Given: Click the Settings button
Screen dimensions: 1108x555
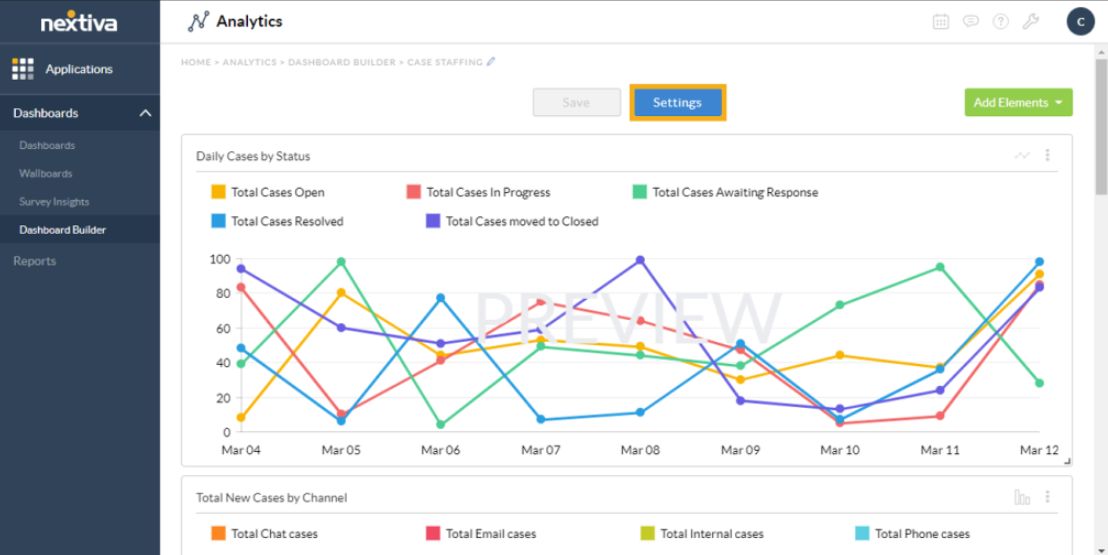Looking at the screenshot, I should click(x=677, y=102).
